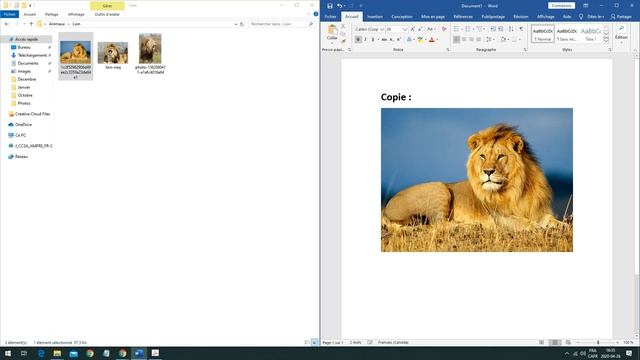Viewport: 640px width, 360px height.
Task: Click the decrease indent icon
Action: (x=493, y=29)
